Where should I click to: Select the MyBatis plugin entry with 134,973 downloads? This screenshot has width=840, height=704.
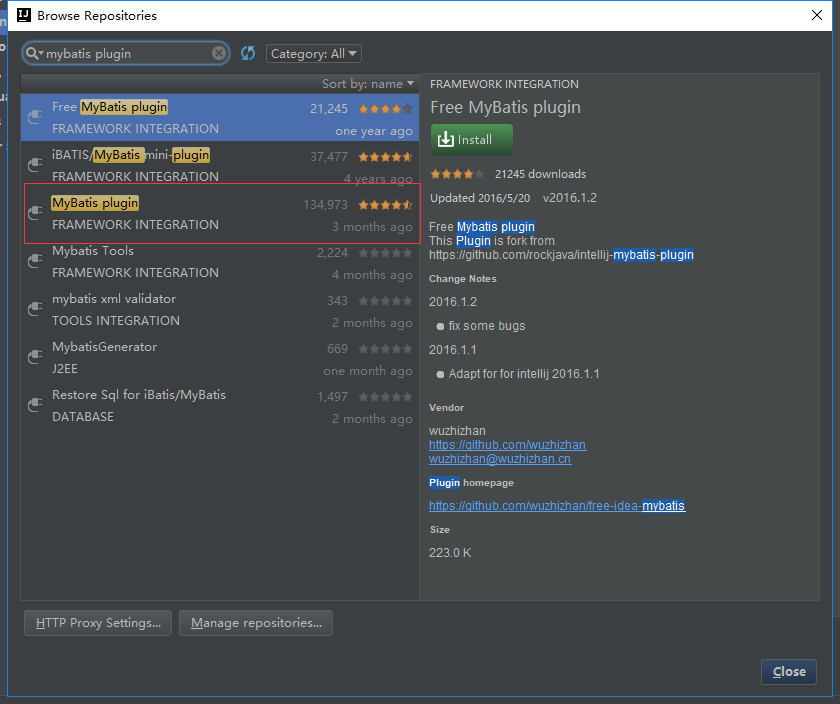point(222,213)
